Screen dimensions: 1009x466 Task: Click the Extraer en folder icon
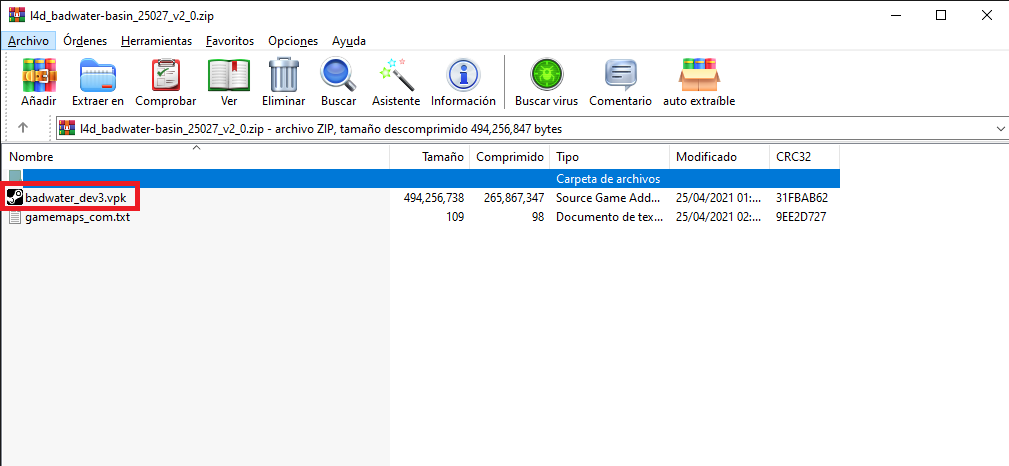98,75
